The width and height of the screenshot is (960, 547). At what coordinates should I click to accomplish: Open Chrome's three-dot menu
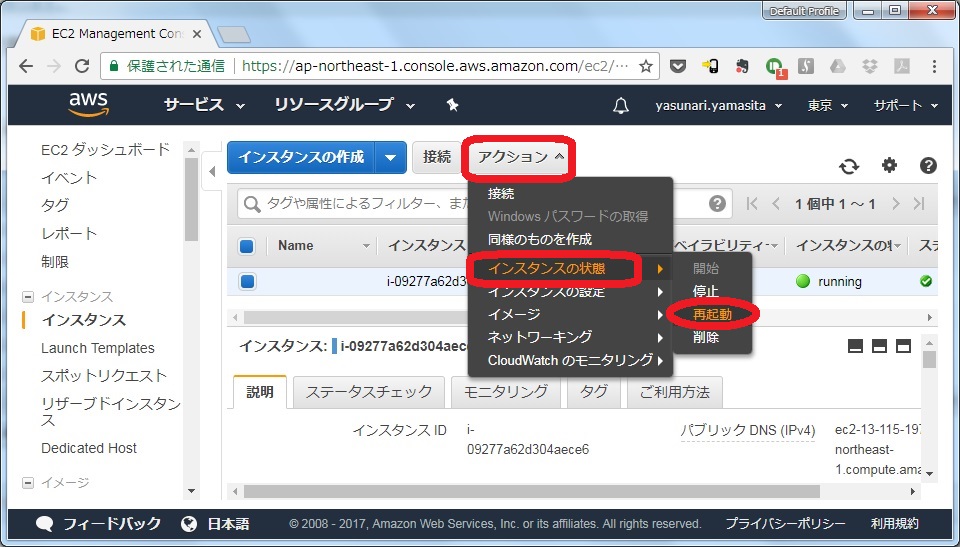(934, 66)
